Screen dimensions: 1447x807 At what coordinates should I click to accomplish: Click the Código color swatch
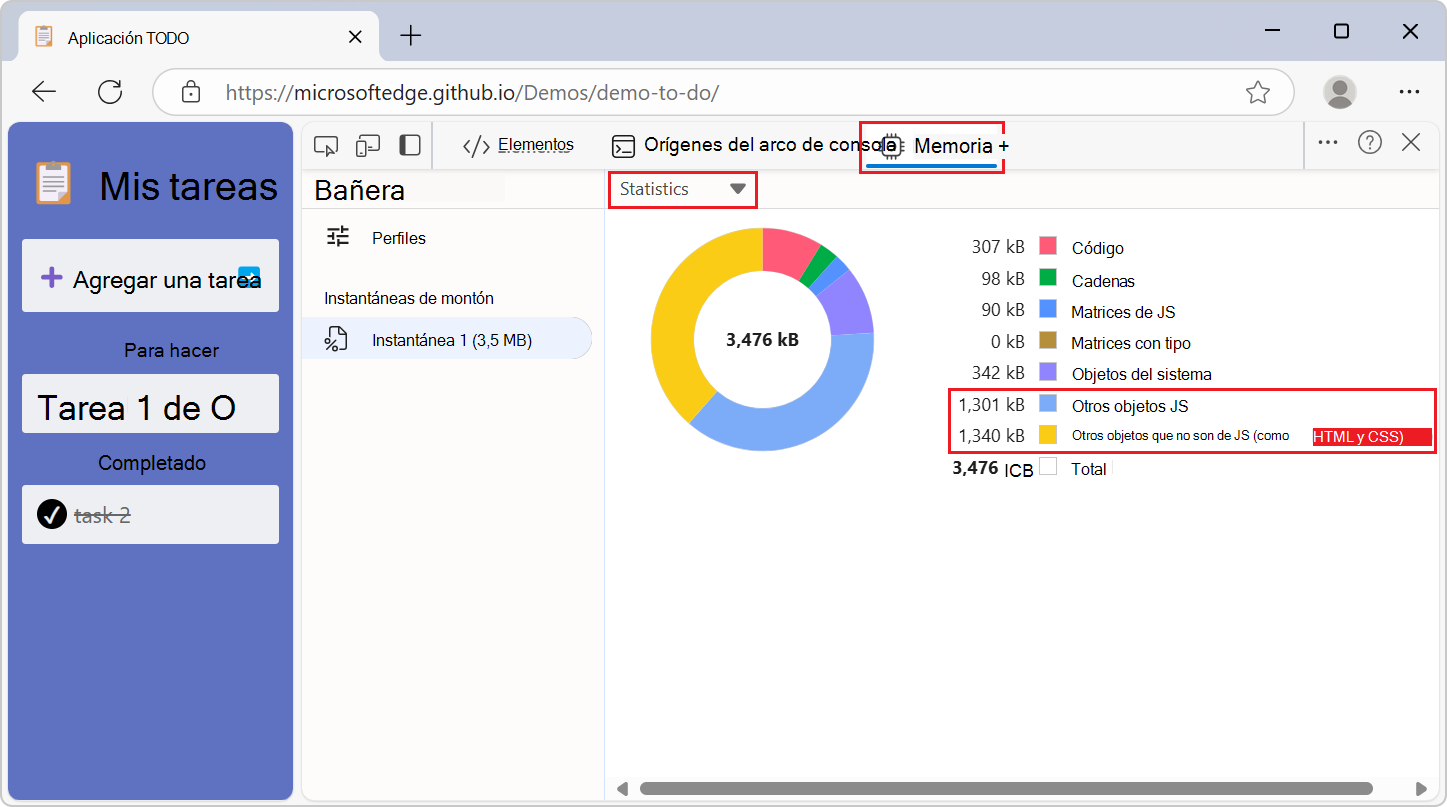(1048, 246)
